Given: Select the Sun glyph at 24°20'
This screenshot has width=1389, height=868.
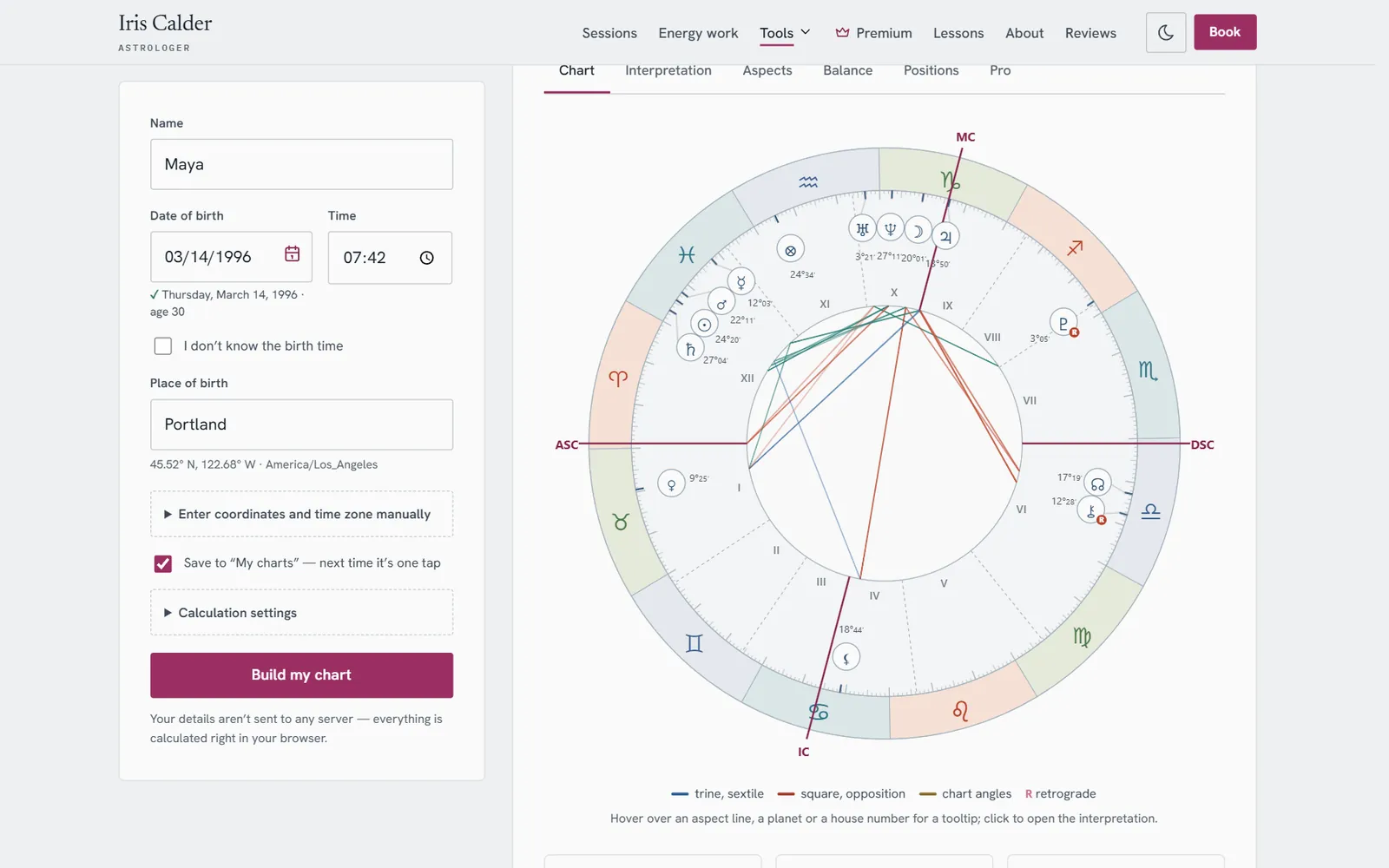Looking at the screenshot, I should pyautogui.click(x=704, y=325).
